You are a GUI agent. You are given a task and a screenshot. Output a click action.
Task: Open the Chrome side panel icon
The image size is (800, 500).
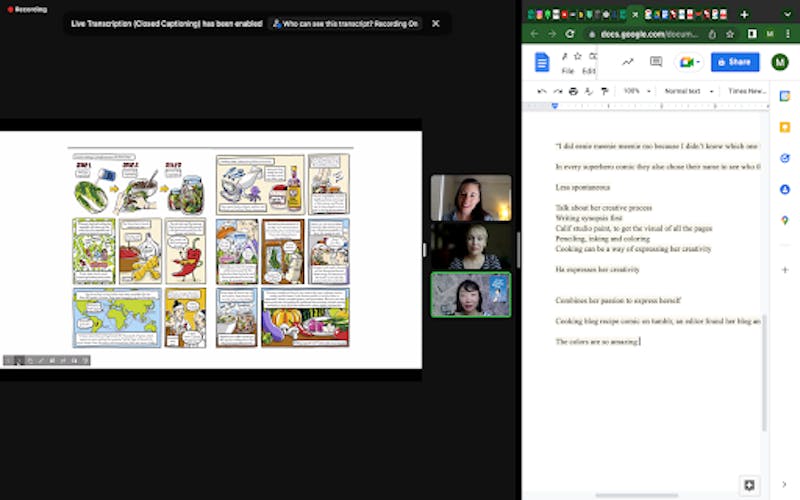coord(752,34)
